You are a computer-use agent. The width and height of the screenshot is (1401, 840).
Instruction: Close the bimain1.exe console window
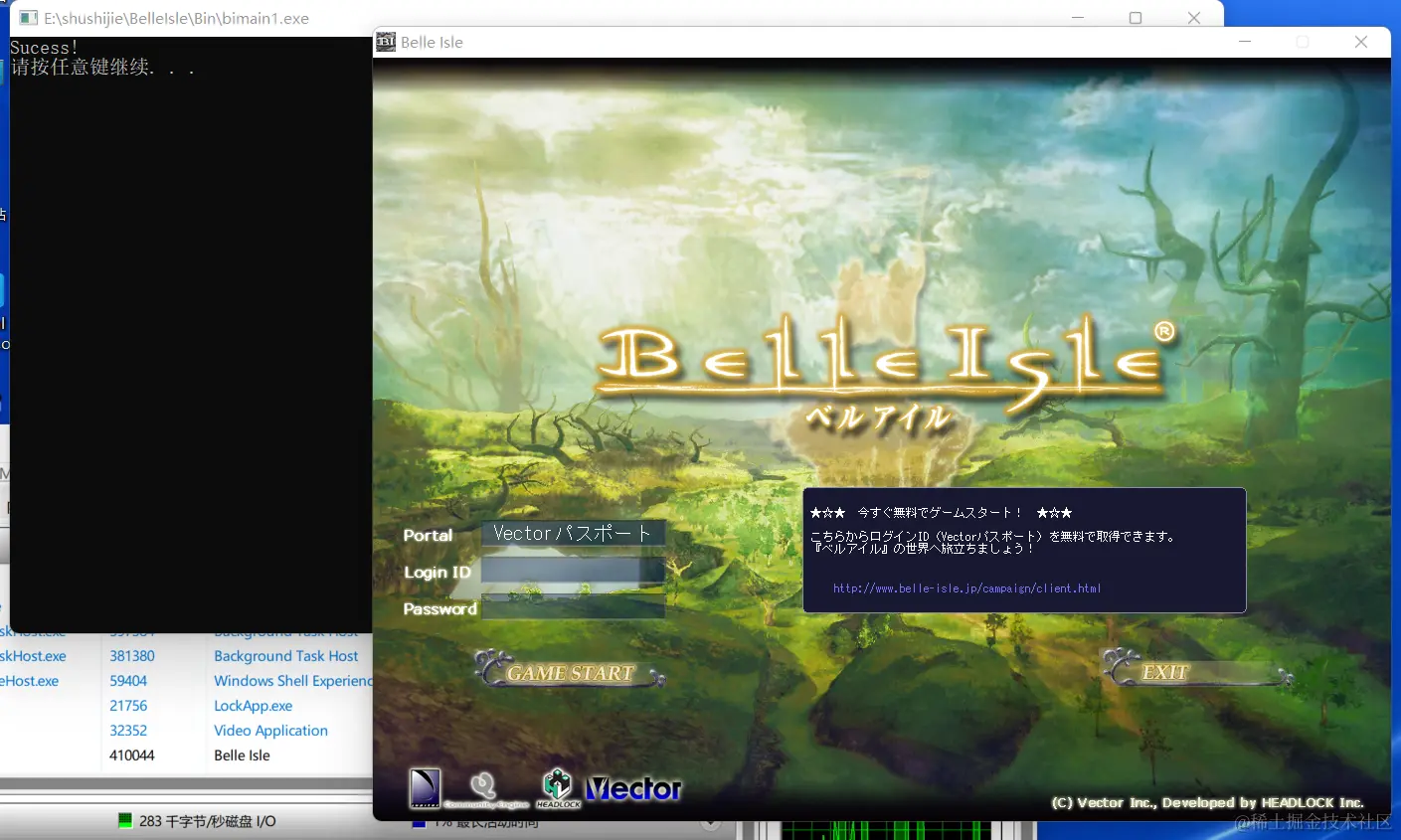[1194, 18]
